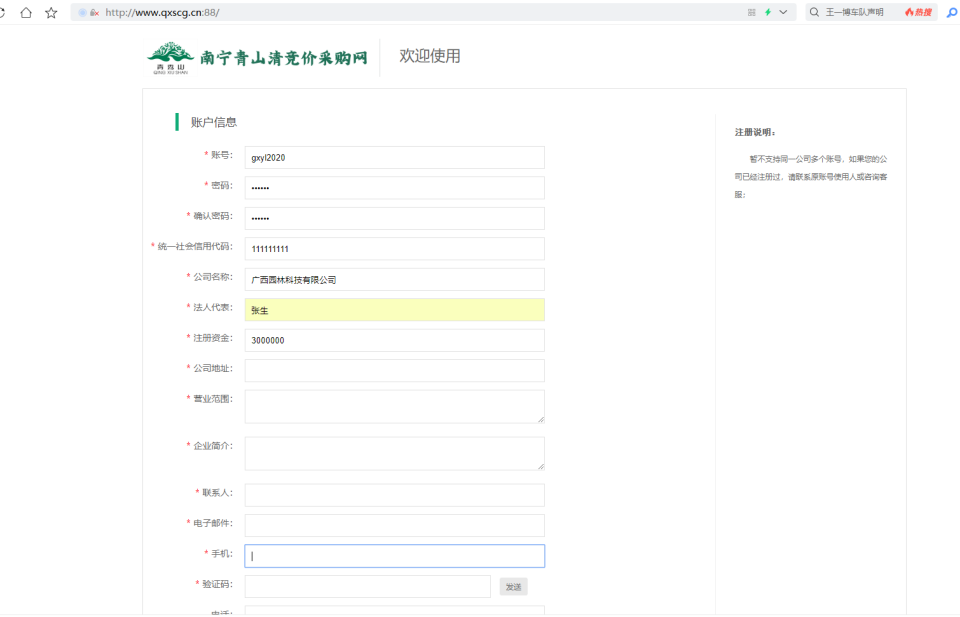Click the empty 公司地址 address field
Image resolution: width=960 pixels, height=617 pixels.
pyautogui.click(x=394, y=370)
